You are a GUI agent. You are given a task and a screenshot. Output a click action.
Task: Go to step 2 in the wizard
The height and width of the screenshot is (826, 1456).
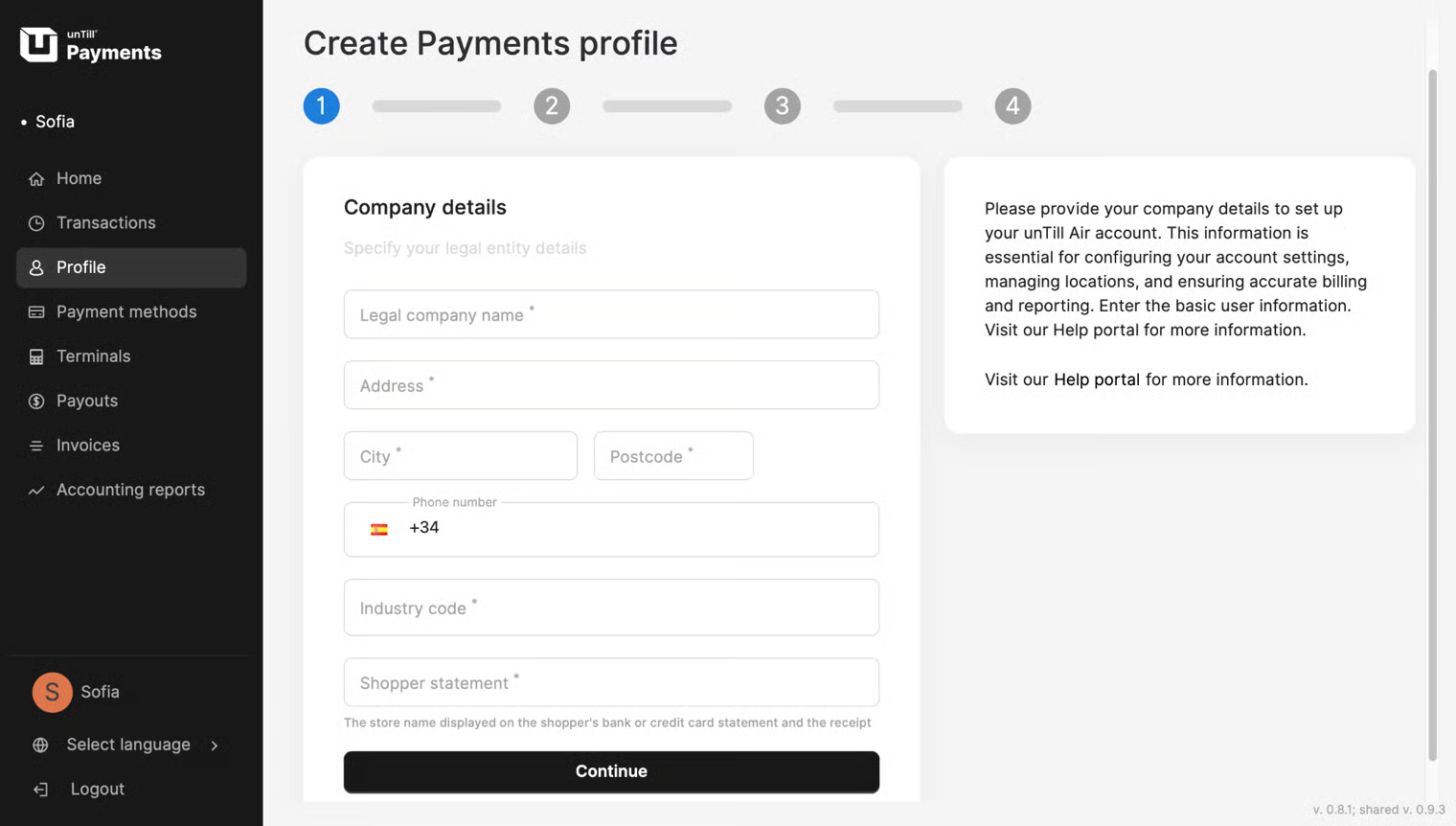[x=552, y=106]
